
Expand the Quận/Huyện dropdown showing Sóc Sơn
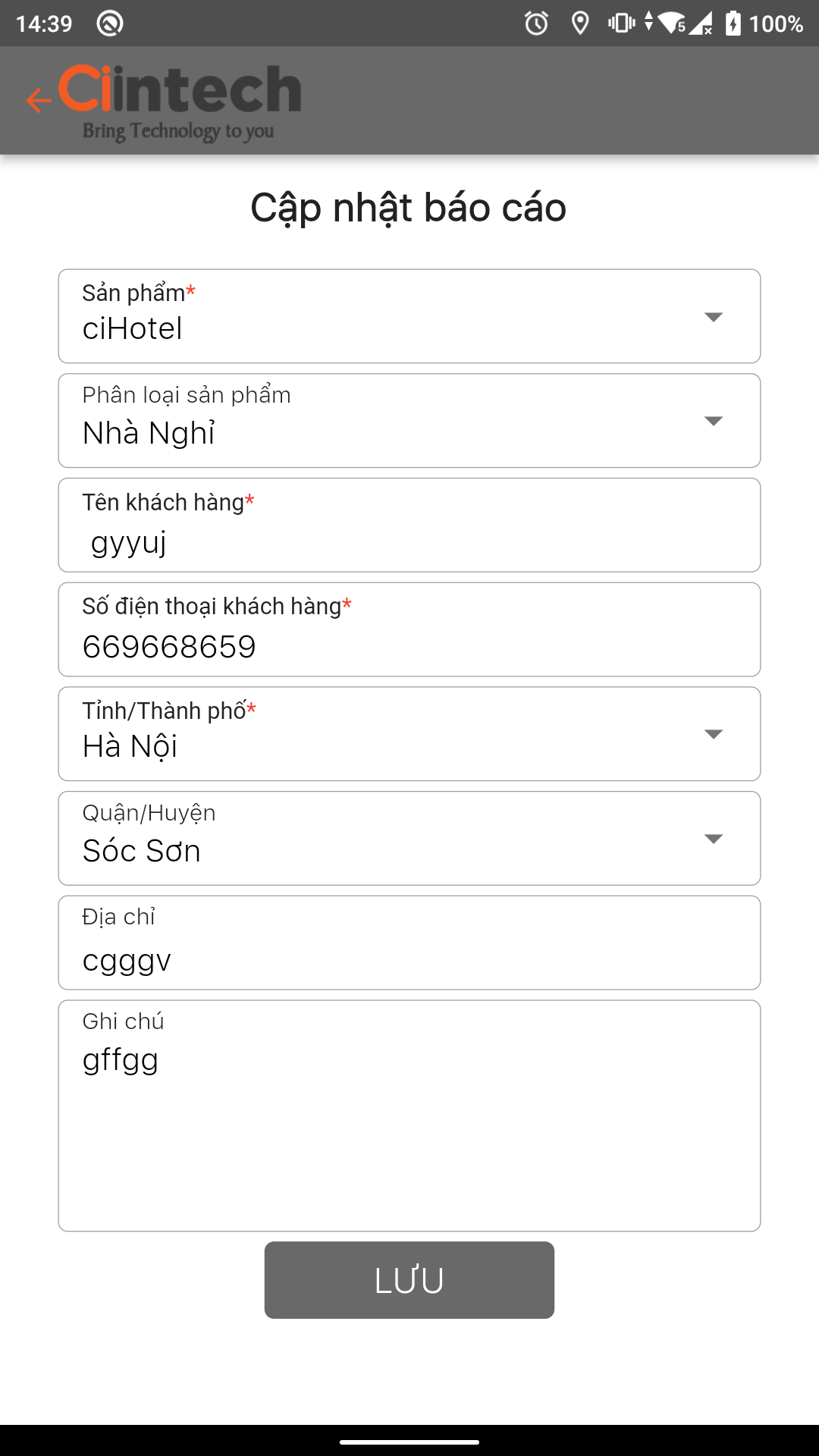(x=409, y=839)
